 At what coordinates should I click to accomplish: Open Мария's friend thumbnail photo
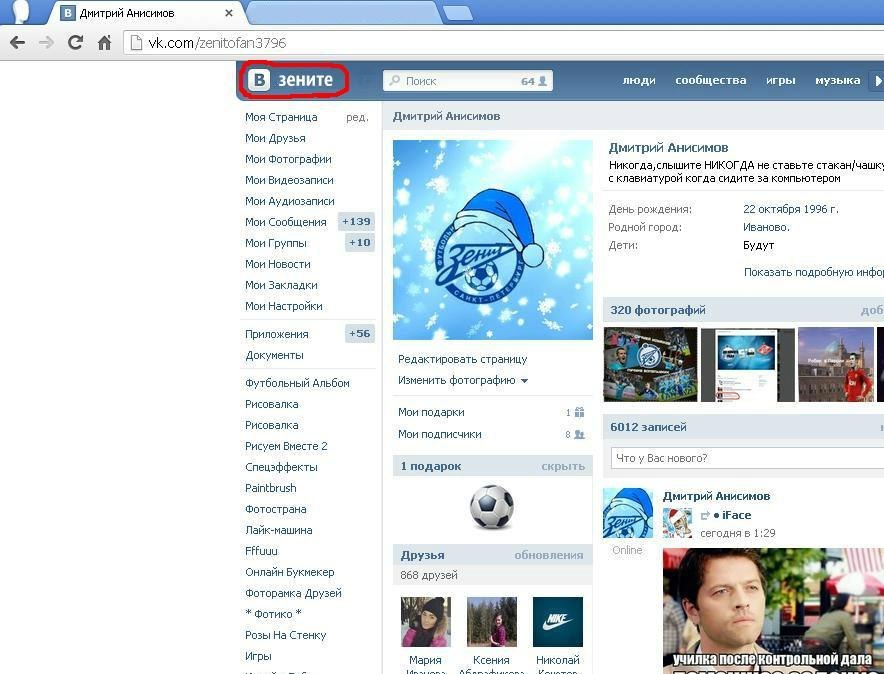point(425,620)
